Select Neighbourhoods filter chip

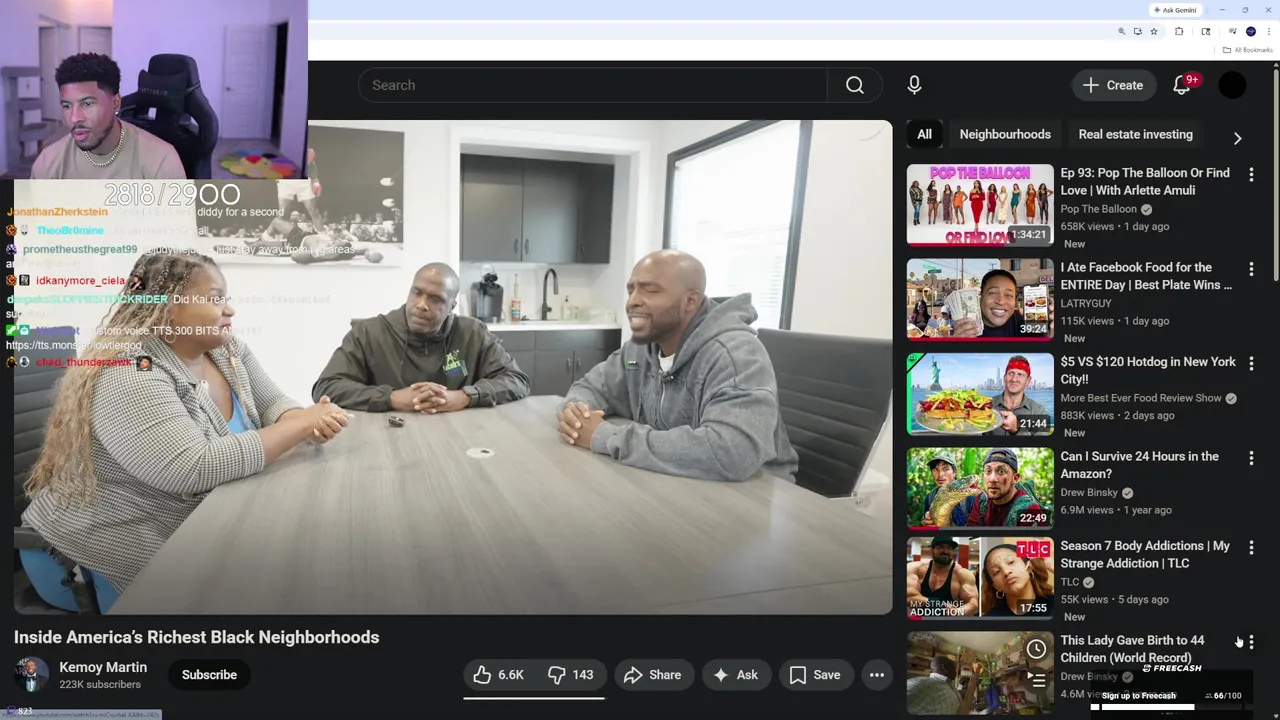pos(1005,134)
